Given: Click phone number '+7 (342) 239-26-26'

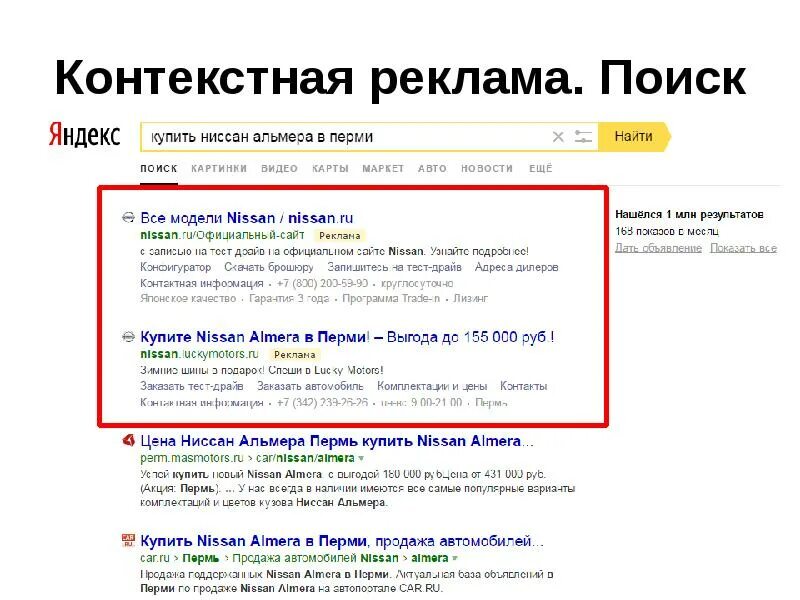Looking at the screenshot, I should tap(322, 403).
